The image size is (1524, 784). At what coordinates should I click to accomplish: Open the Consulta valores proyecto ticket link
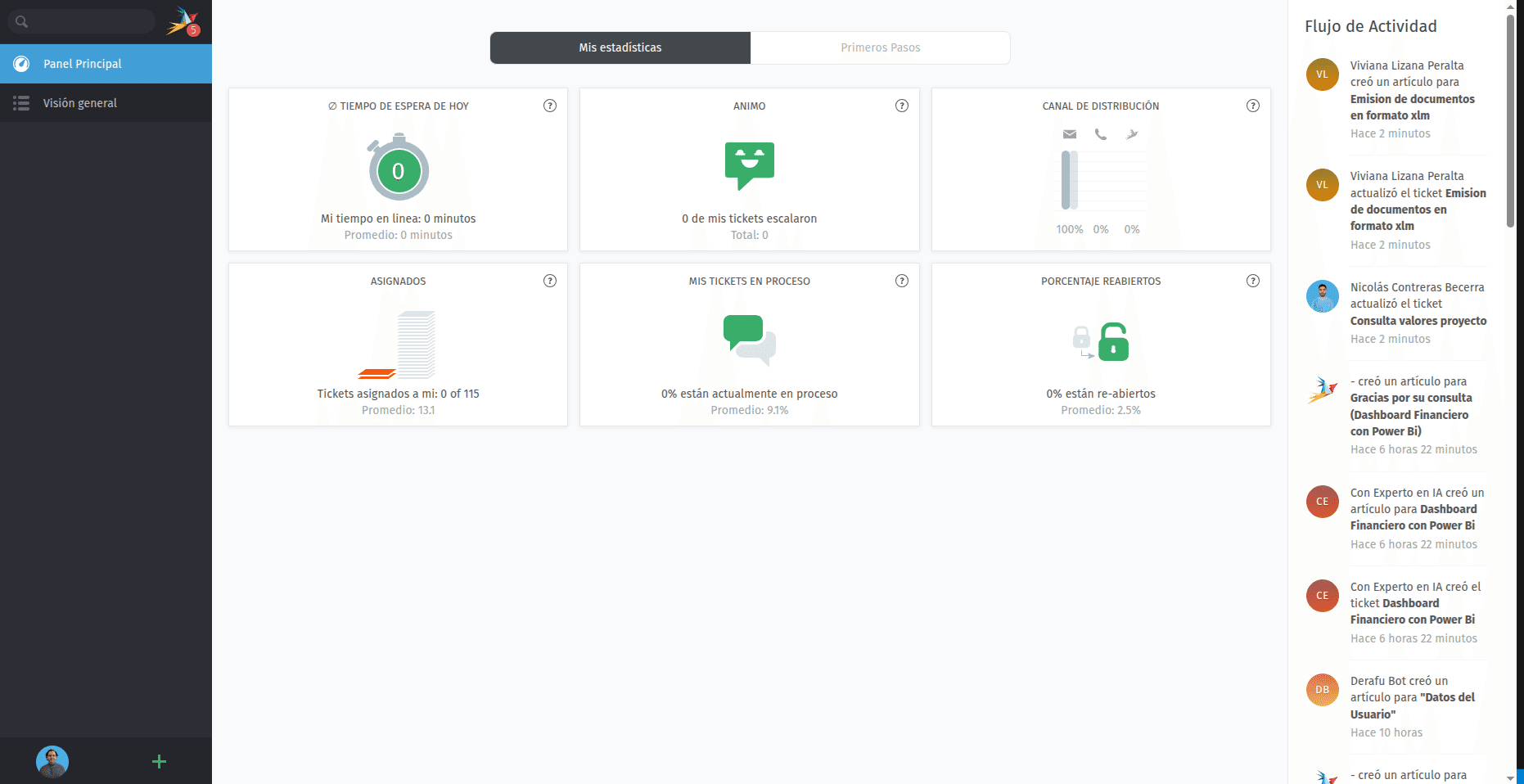[x=1418, y=321]
